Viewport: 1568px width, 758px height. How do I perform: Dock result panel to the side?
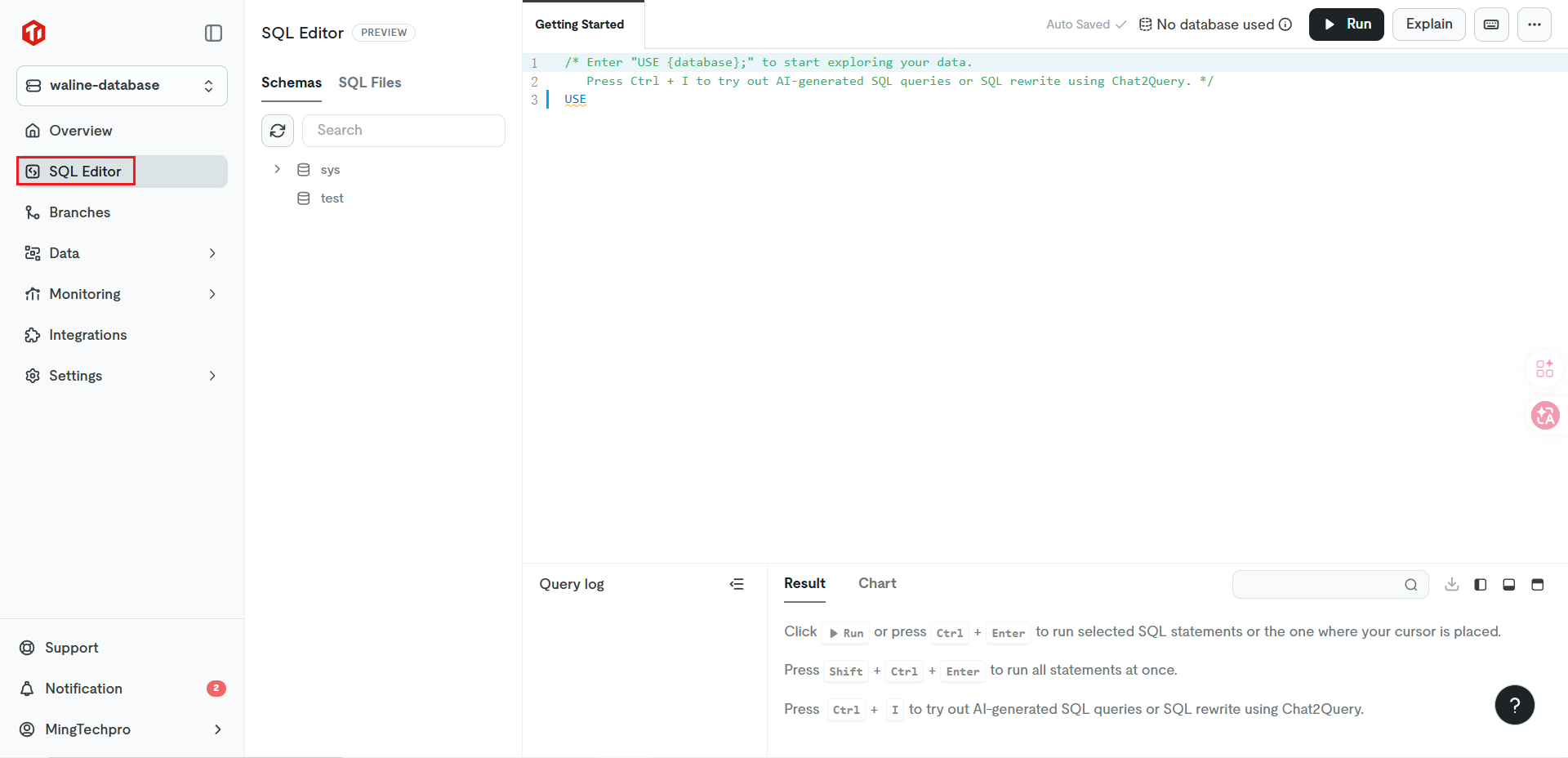pos(1481,584)
